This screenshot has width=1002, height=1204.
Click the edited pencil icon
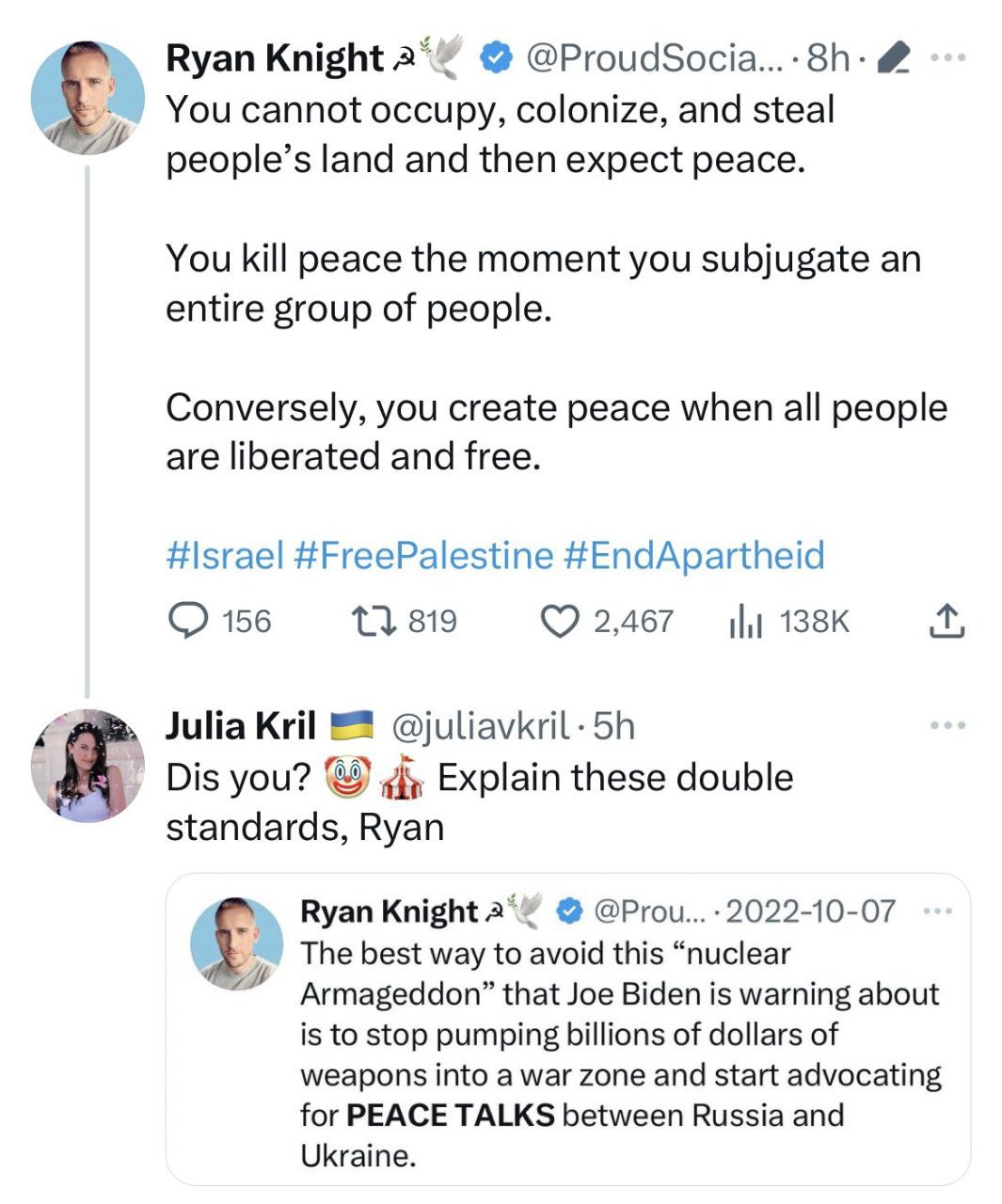click(x=891, y=60)
